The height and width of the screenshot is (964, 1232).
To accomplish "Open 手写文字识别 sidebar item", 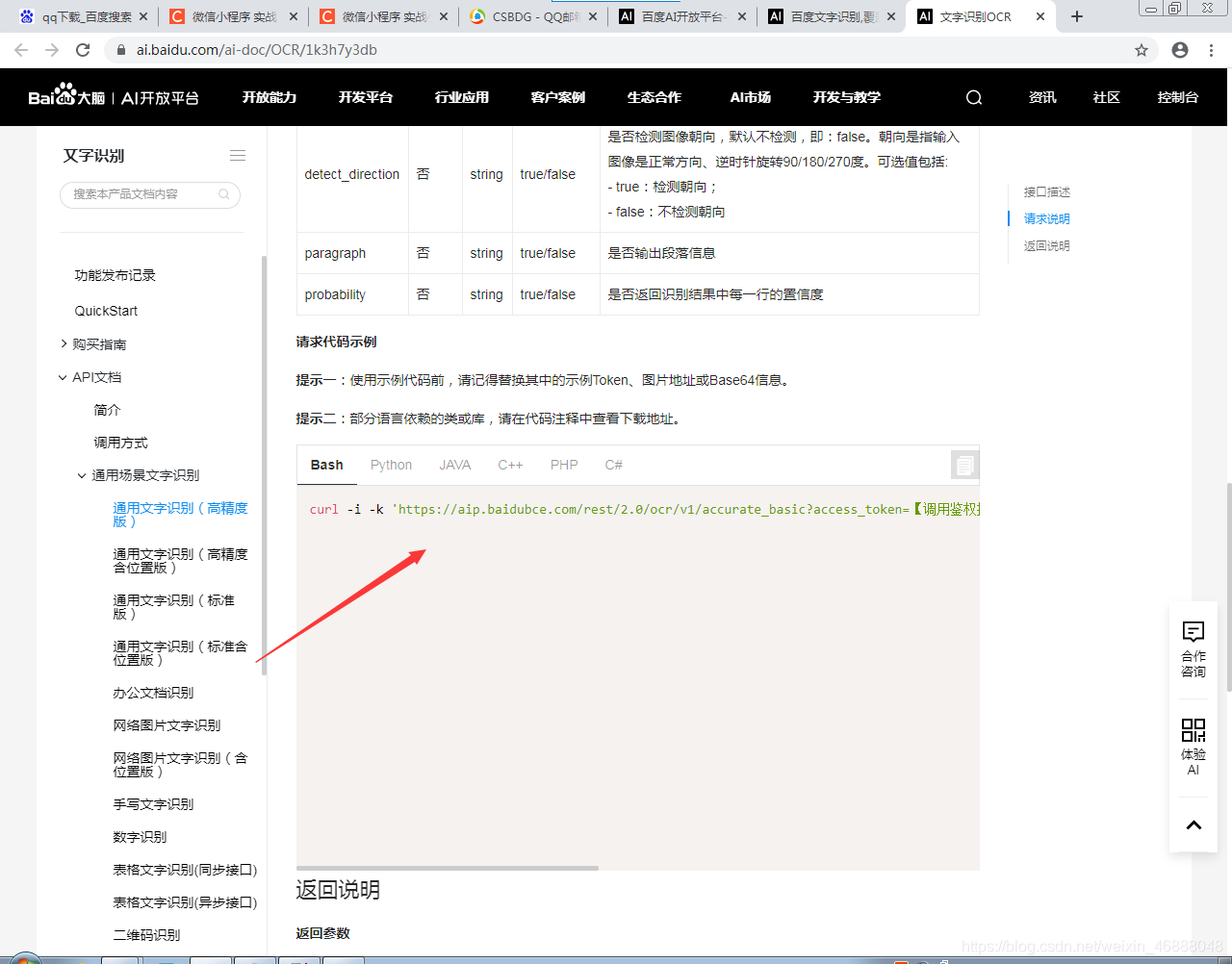I will 153,804.
